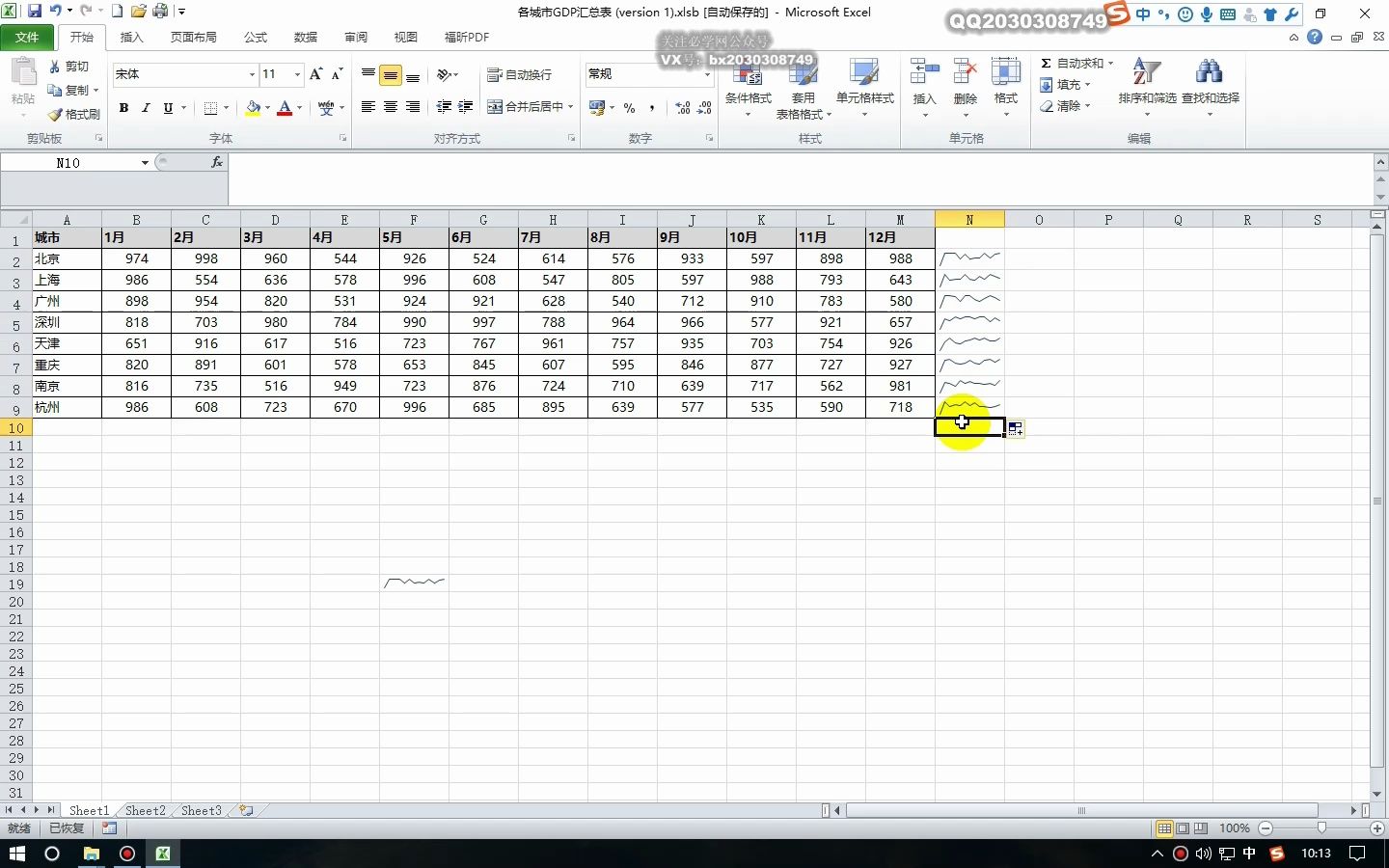The height and width of the screenshot is (868, 1389).
Task: Expand the Name Box dropdown
Action: (145, 163)
